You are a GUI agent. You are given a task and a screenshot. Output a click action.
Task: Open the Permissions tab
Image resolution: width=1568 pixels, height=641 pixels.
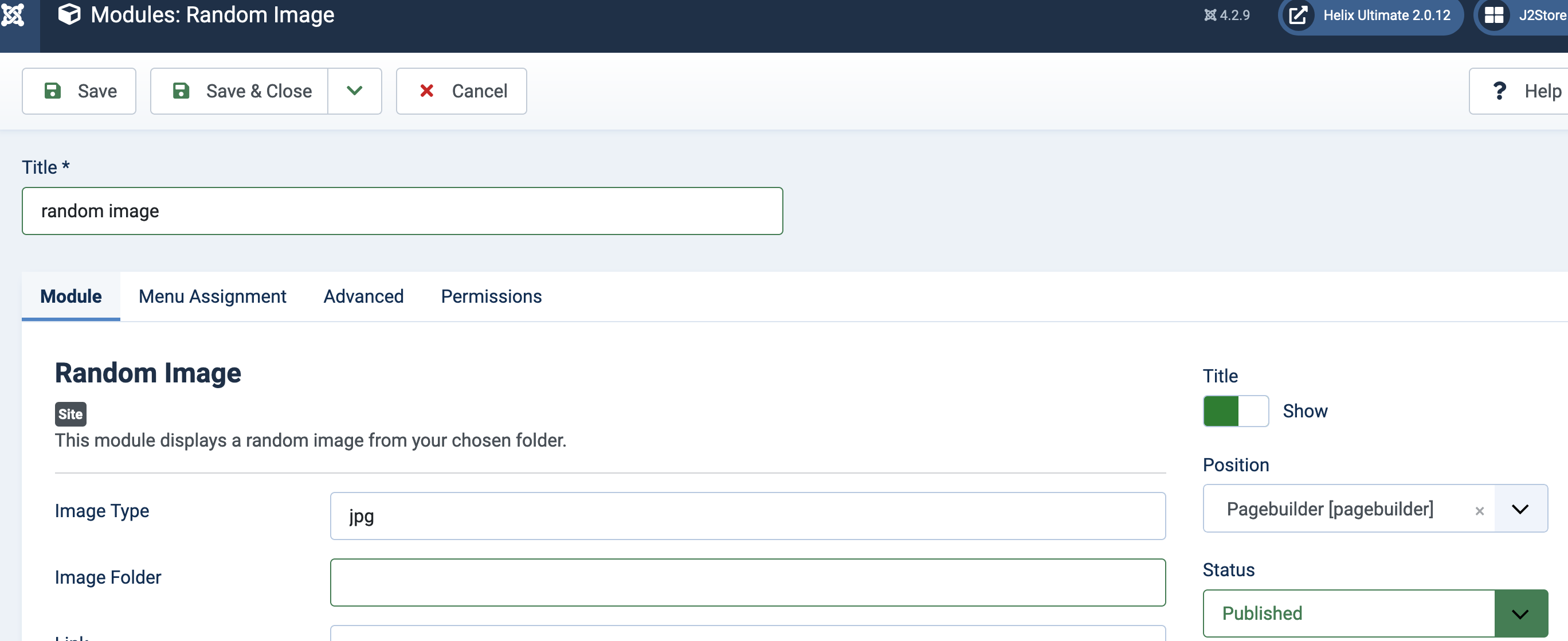tap(491, 296)
